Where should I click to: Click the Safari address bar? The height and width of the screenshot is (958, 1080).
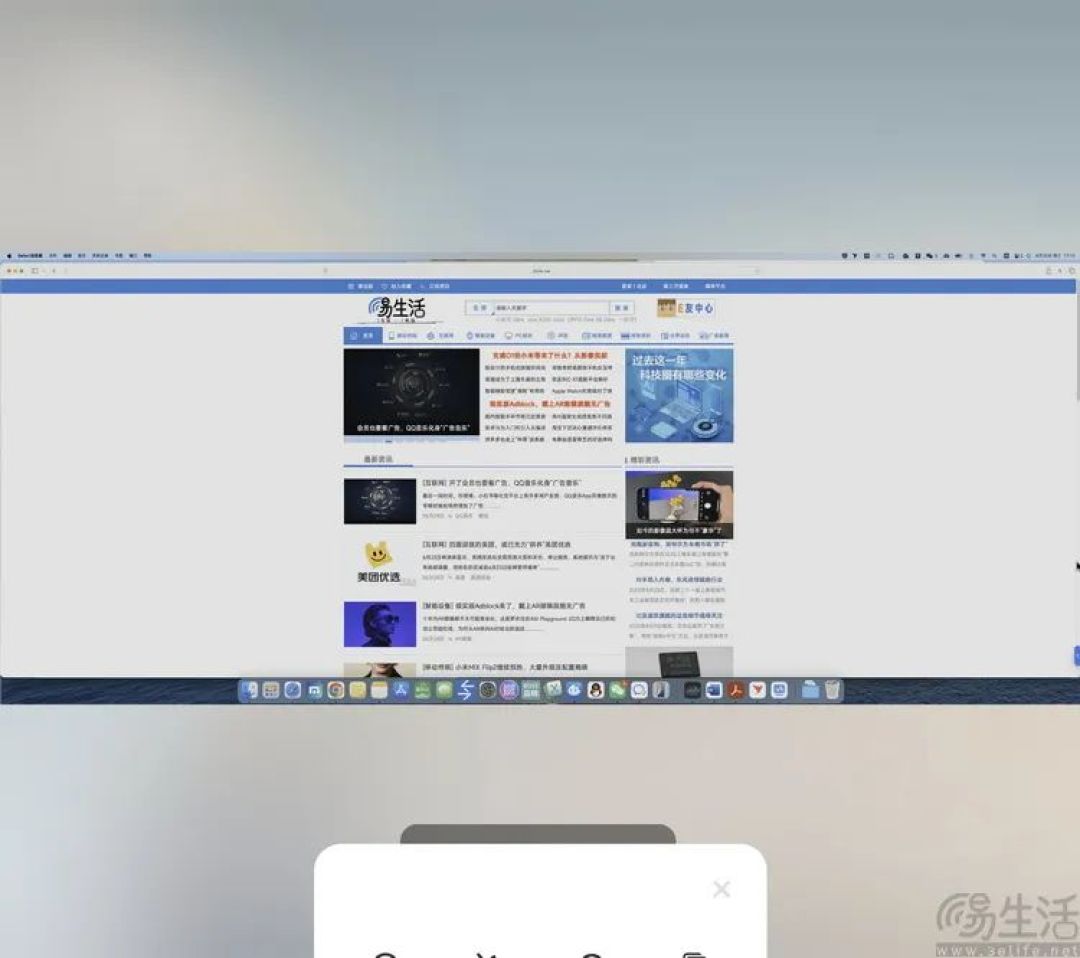(541, 271)
